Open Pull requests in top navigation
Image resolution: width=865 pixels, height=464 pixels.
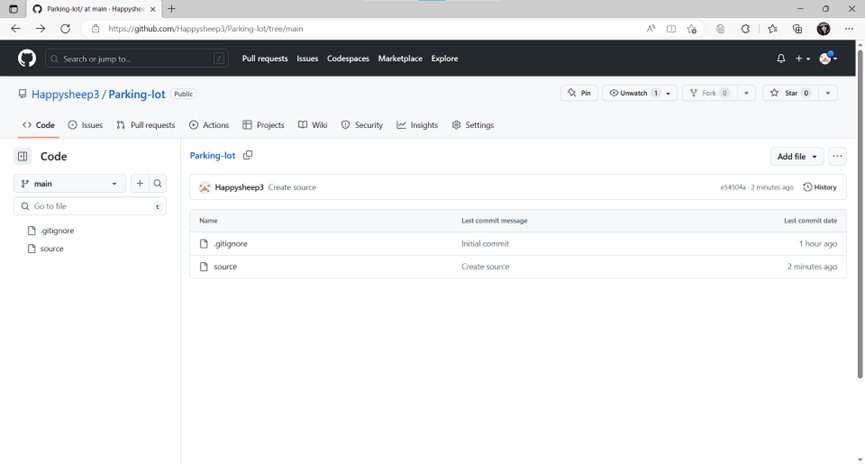tap(265, 58)
